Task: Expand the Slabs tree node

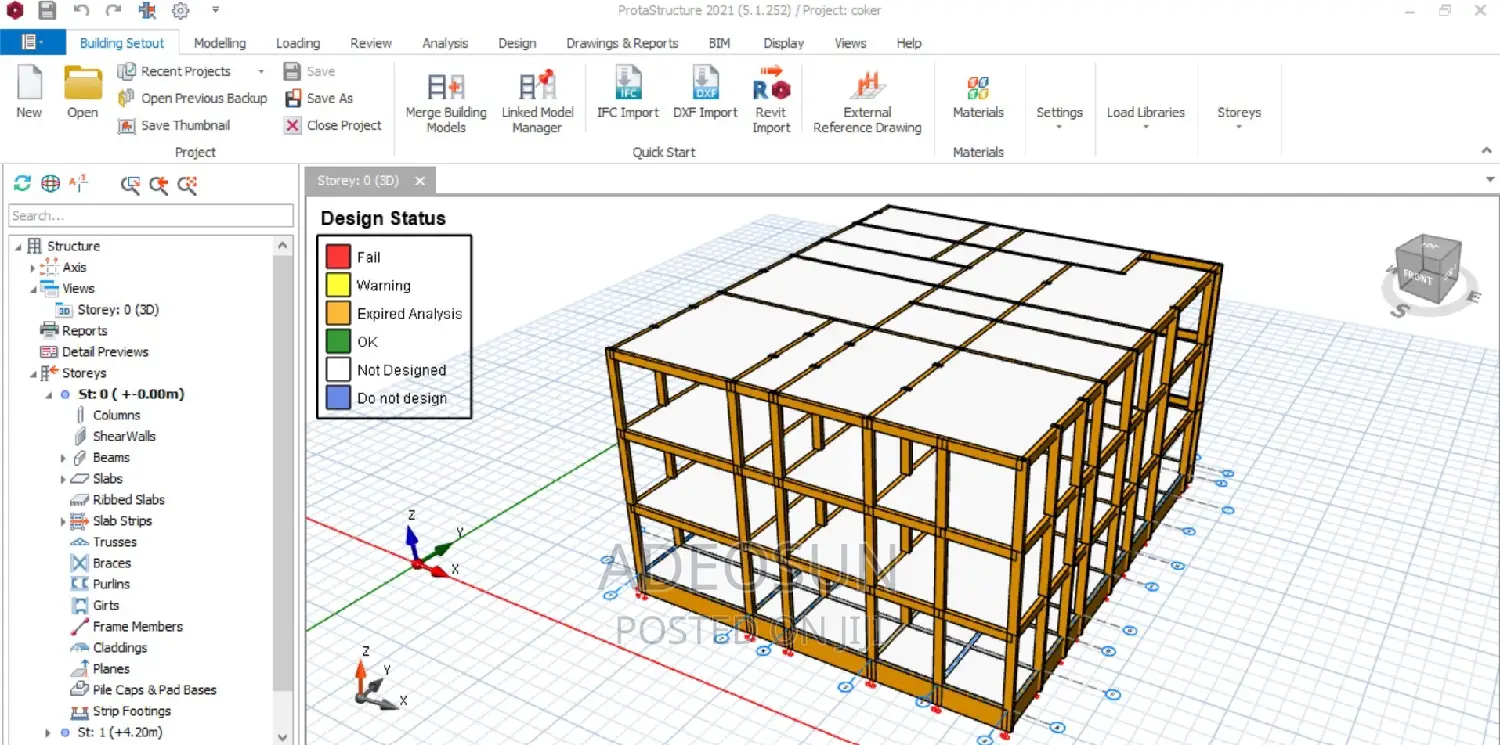Action: (x=62, y=480)
